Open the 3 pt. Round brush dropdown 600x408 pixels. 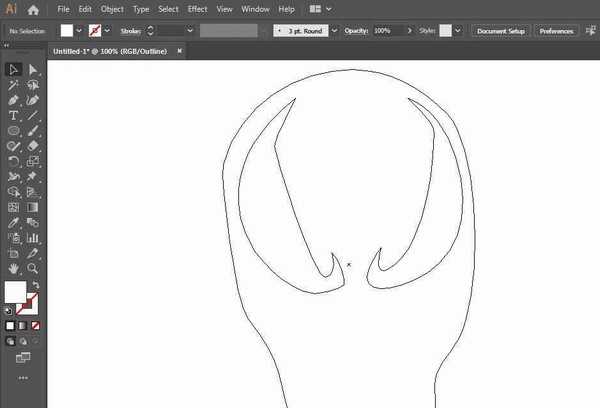(334, 31)
